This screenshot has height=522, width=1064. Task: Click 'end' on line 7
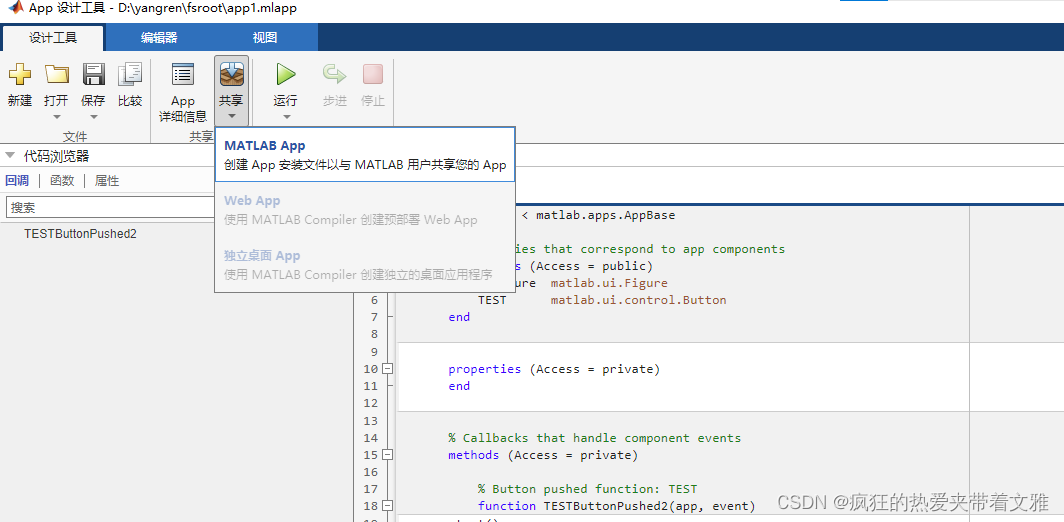click(x=459, y=317)
